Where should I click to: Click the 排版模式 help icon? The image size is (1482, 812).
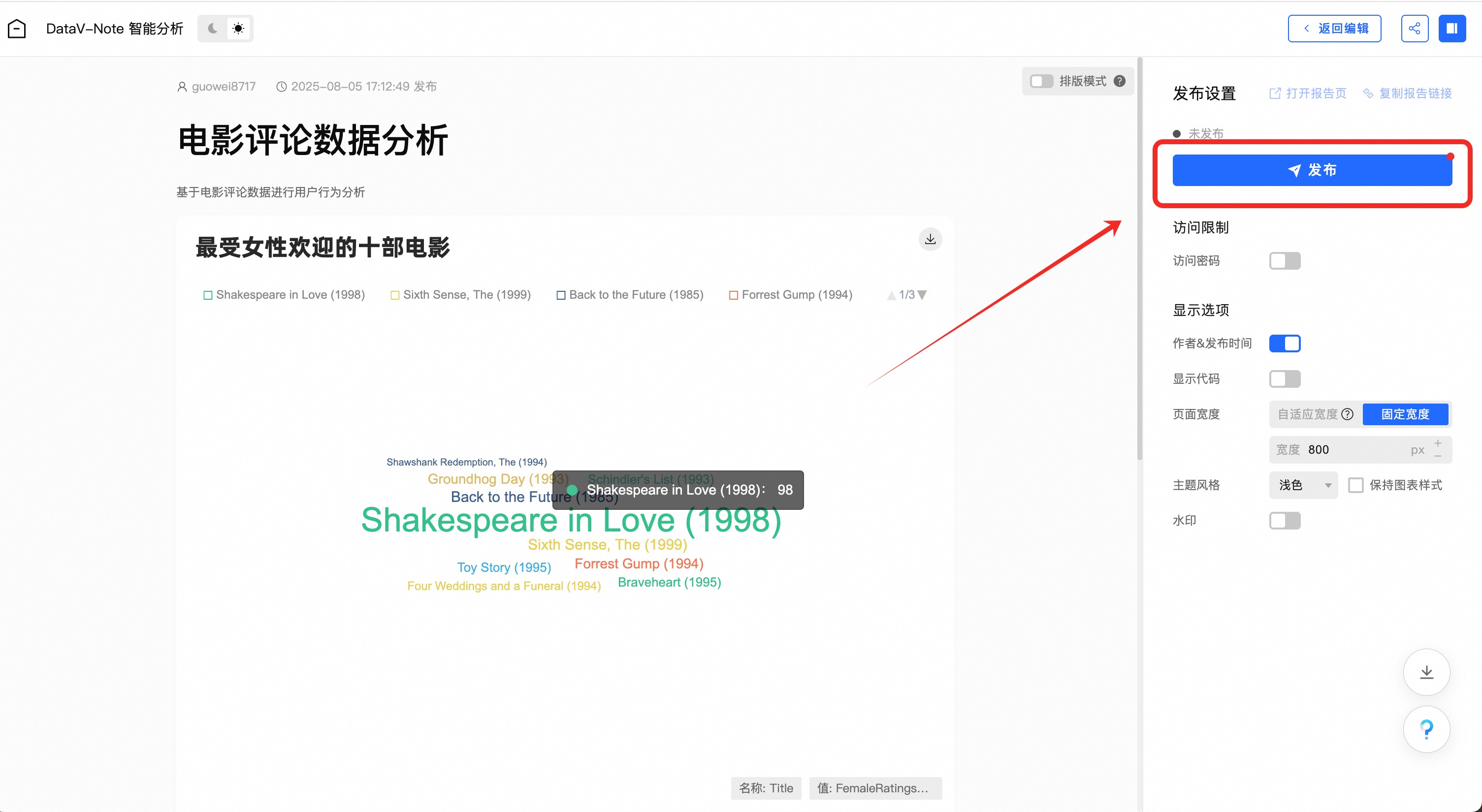1119,81
